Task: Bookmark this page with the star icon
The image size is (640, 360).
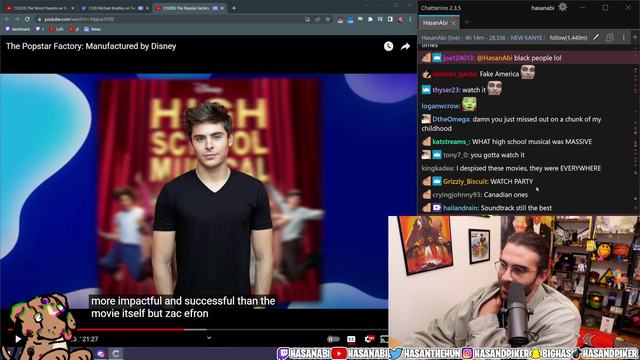Action: (327, 19)
